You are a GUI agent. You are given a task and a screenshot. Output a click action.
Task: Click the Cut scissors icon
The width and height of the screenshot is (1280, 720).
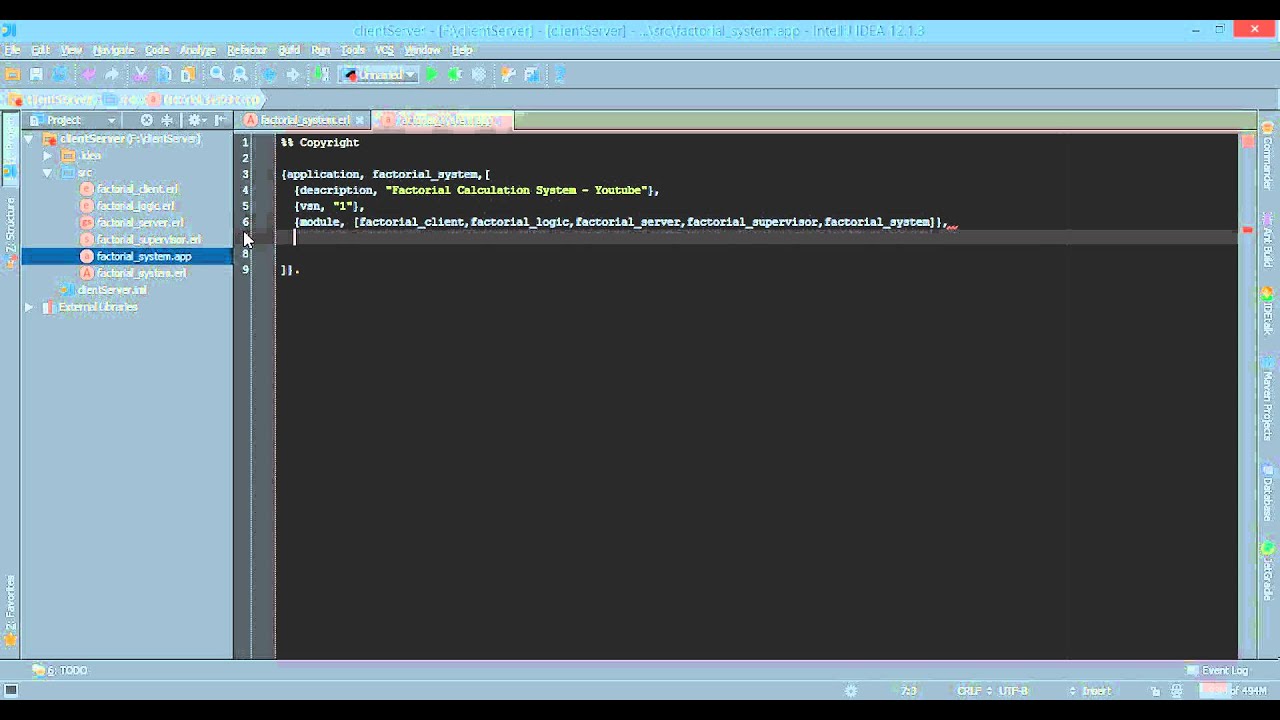coord(140,75)
